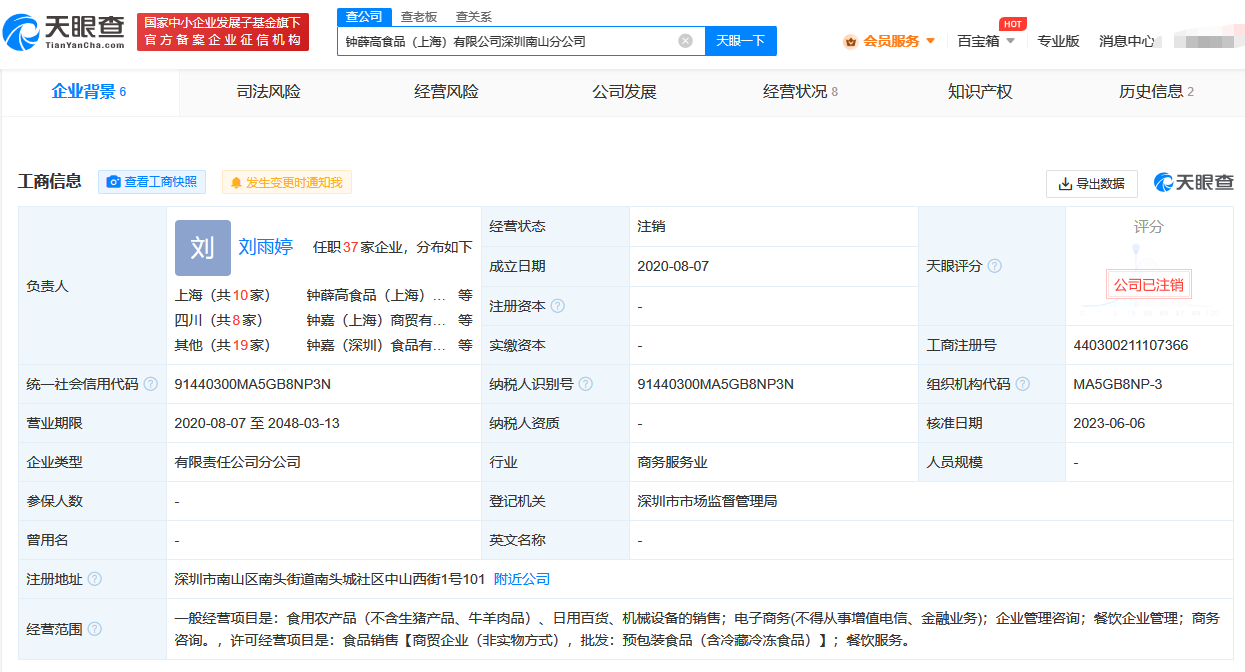
Task: Click the 注册地址 text 深圳市南山区南头街道…
Action: pos(329,579)
